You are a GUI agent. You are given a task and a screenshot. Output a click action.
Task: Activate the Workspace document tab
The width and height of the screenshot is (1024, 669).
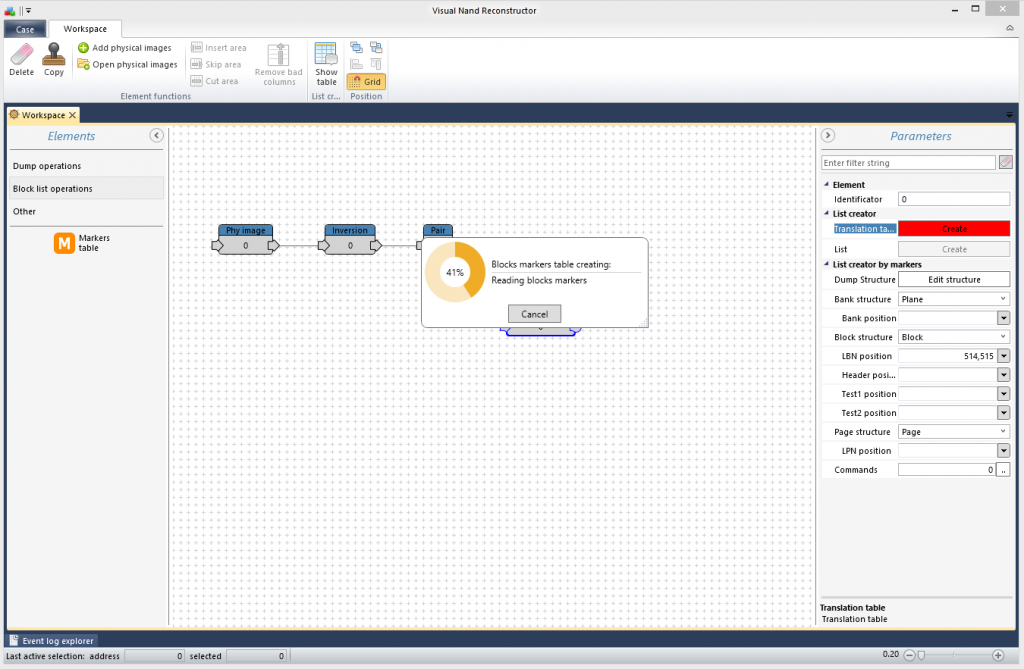(x=43, y=115)
